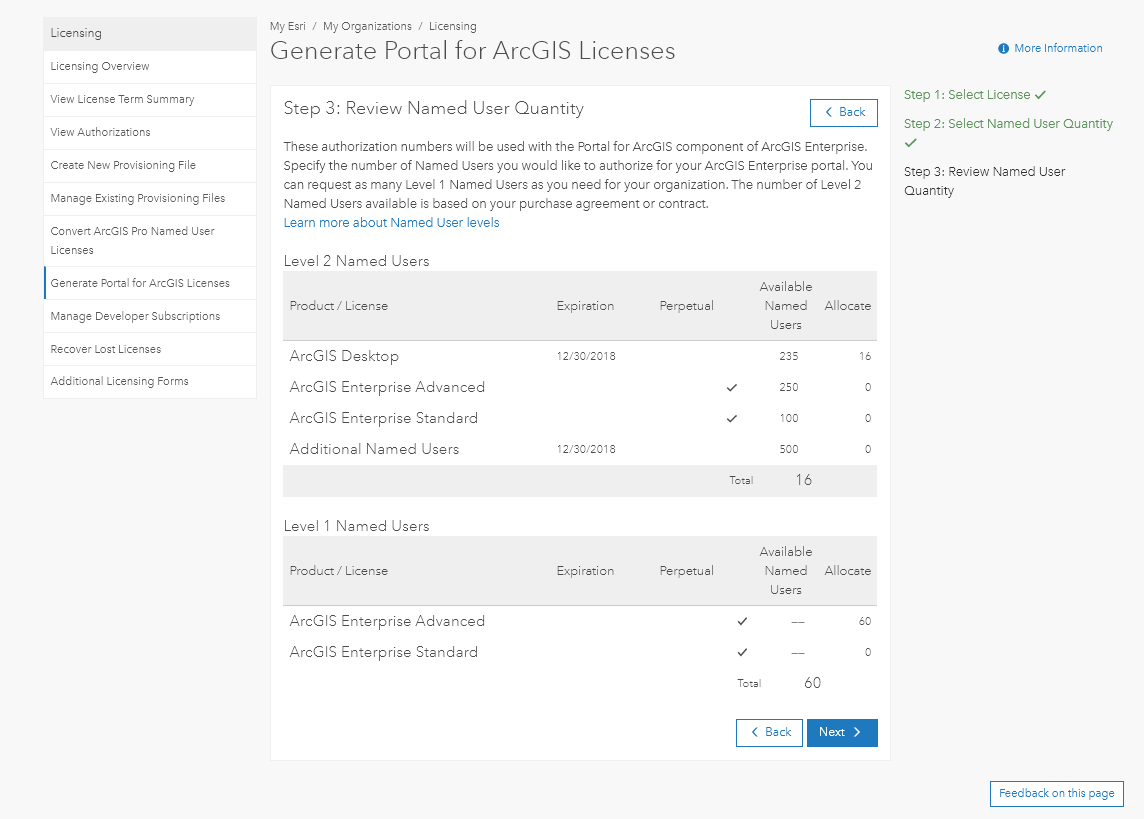Go back to Step 2: Select Named User Quantity

[1008, 124]
